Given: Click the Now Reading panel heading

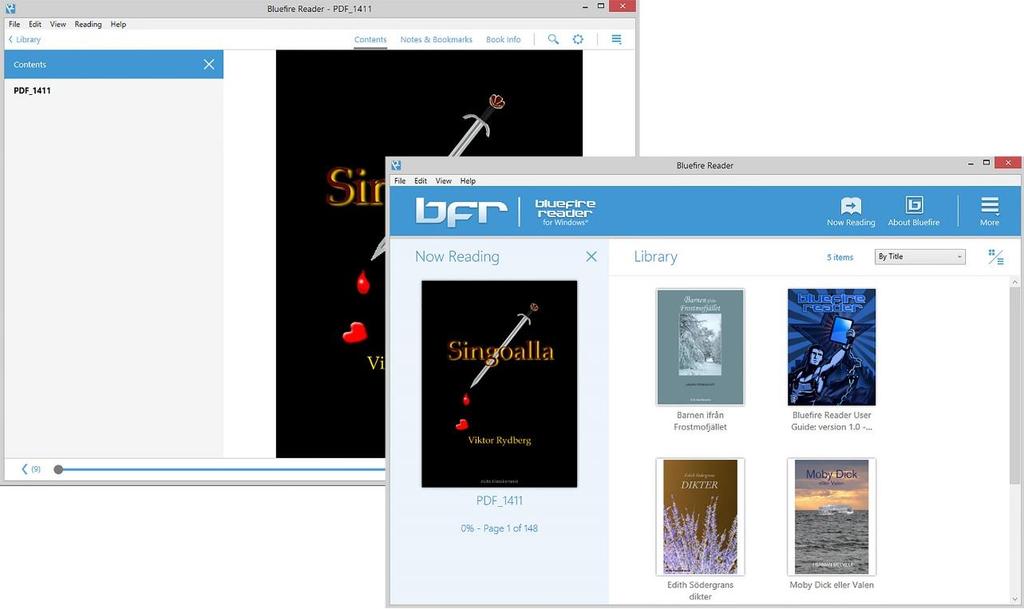Looking at the screenshot, I should click(457, 257).
